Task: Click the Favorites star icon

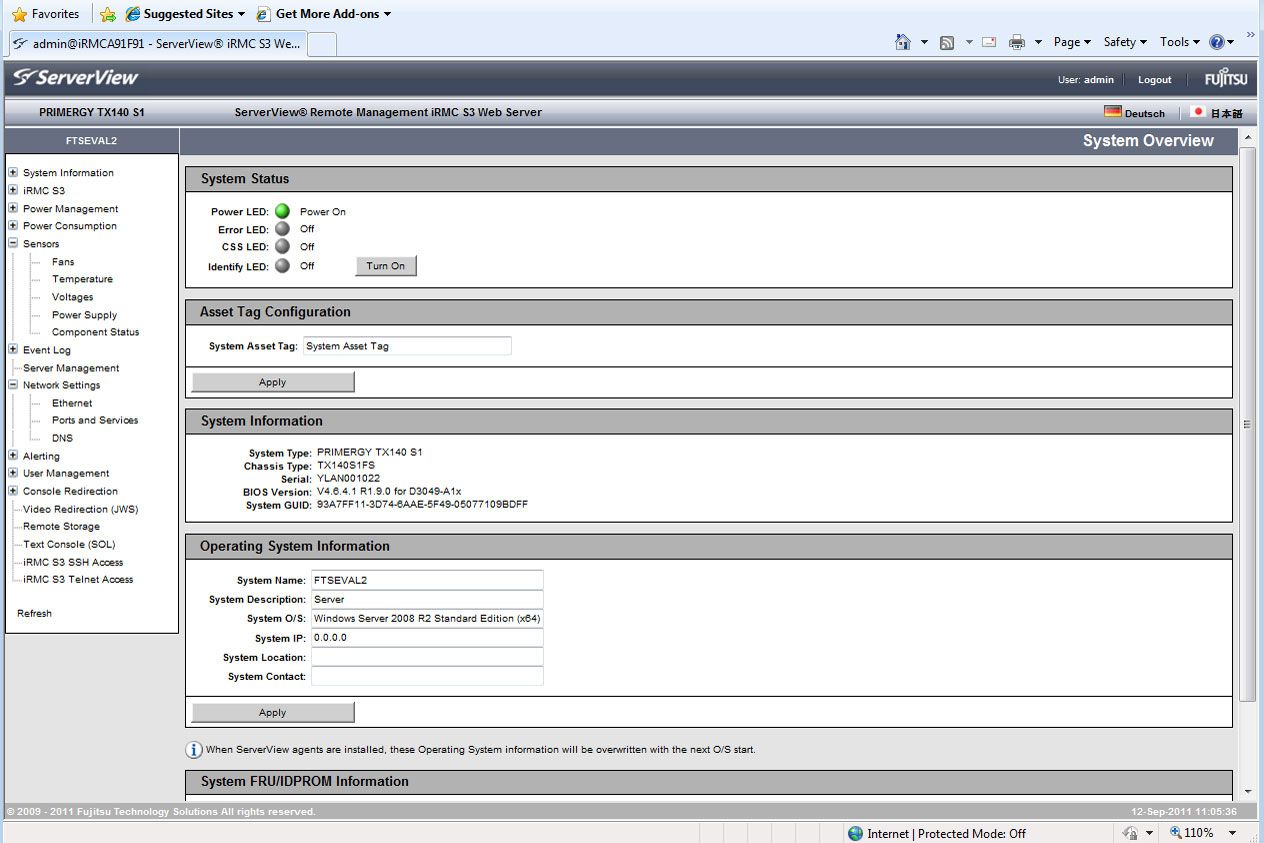Action: [x=19, y=15]
